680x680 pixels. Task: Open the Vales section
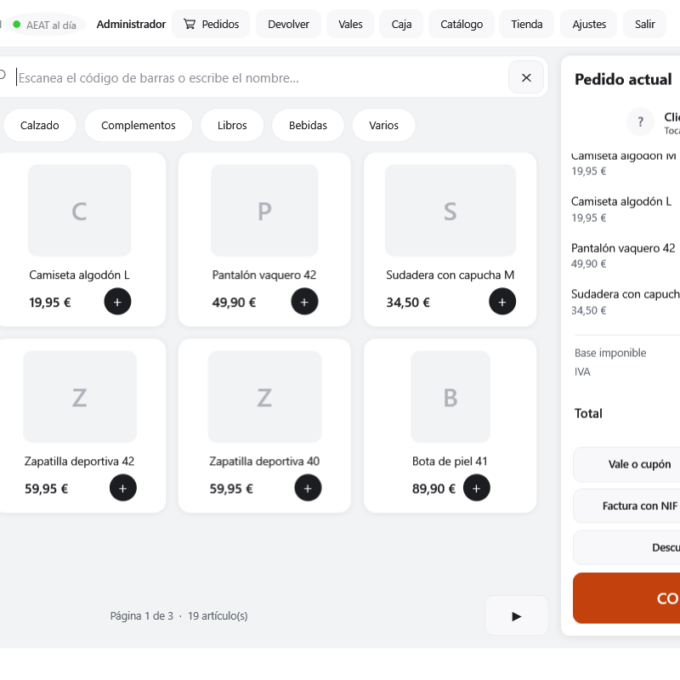coord(350,24)
